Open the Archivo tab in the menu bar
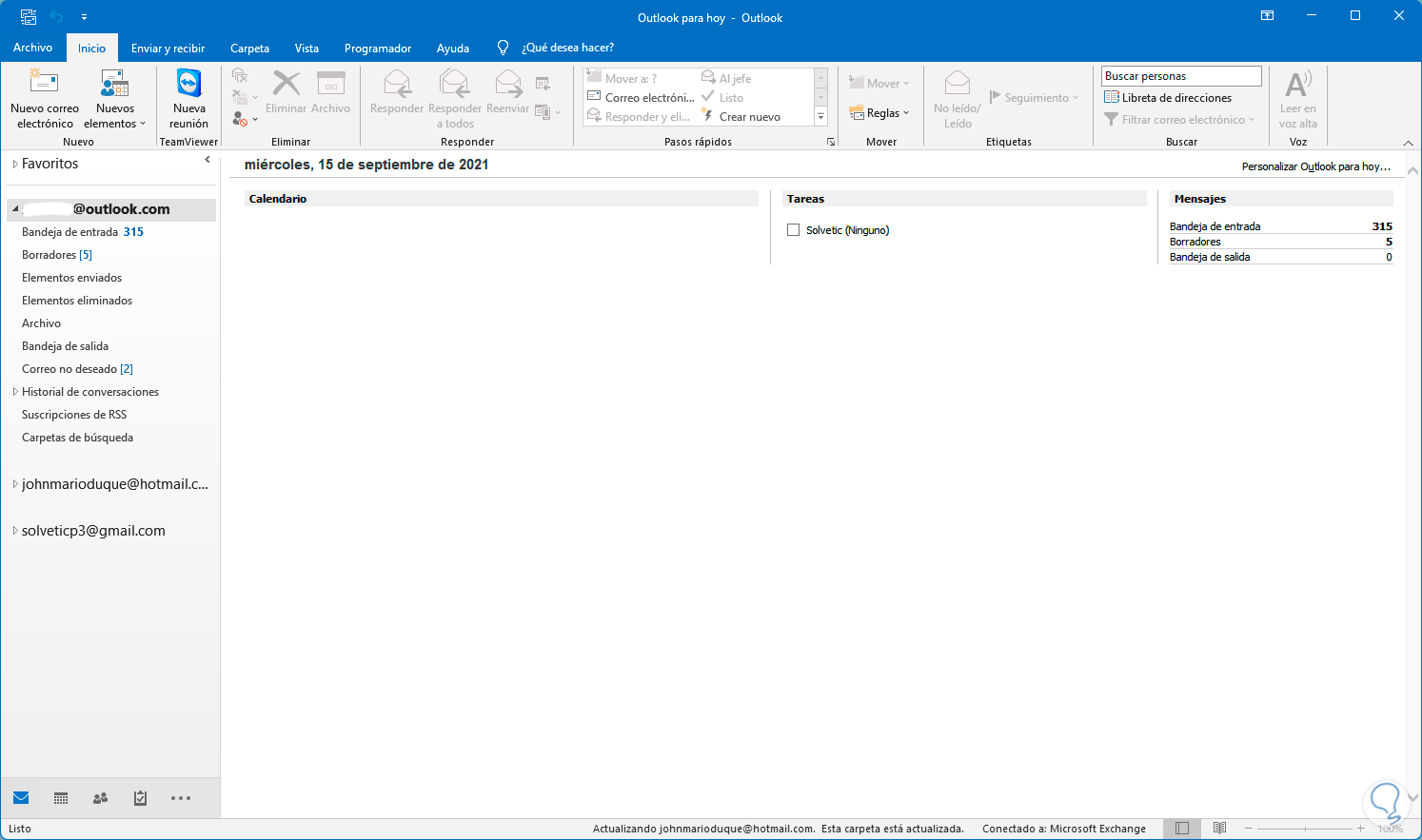 32,48
